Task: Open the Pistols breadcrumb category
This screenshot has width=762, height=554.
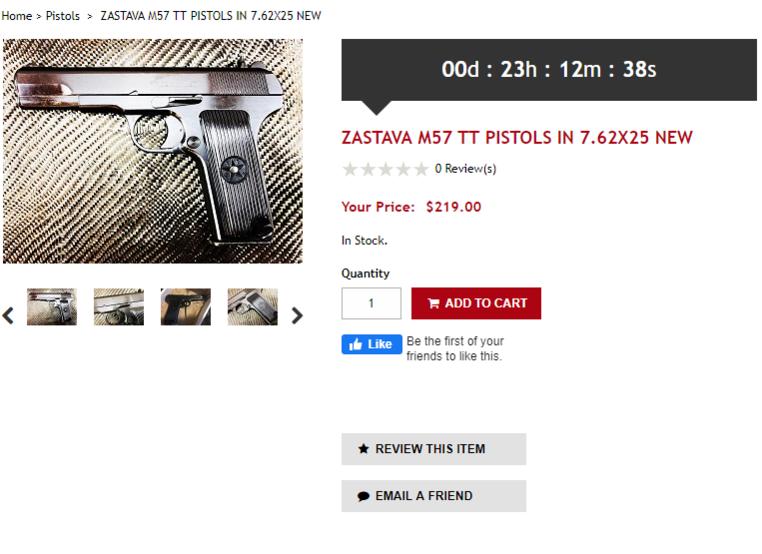Action: pos(63,17)
